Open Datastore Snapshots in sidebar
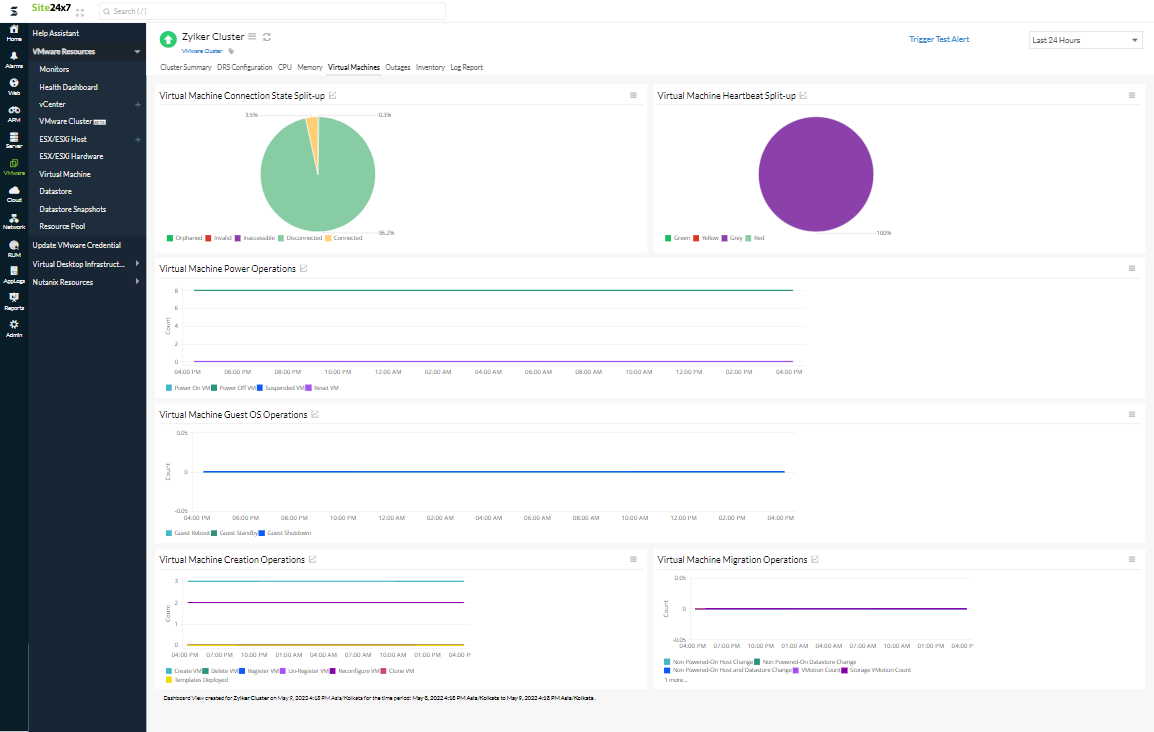 (x=72, y=209)
